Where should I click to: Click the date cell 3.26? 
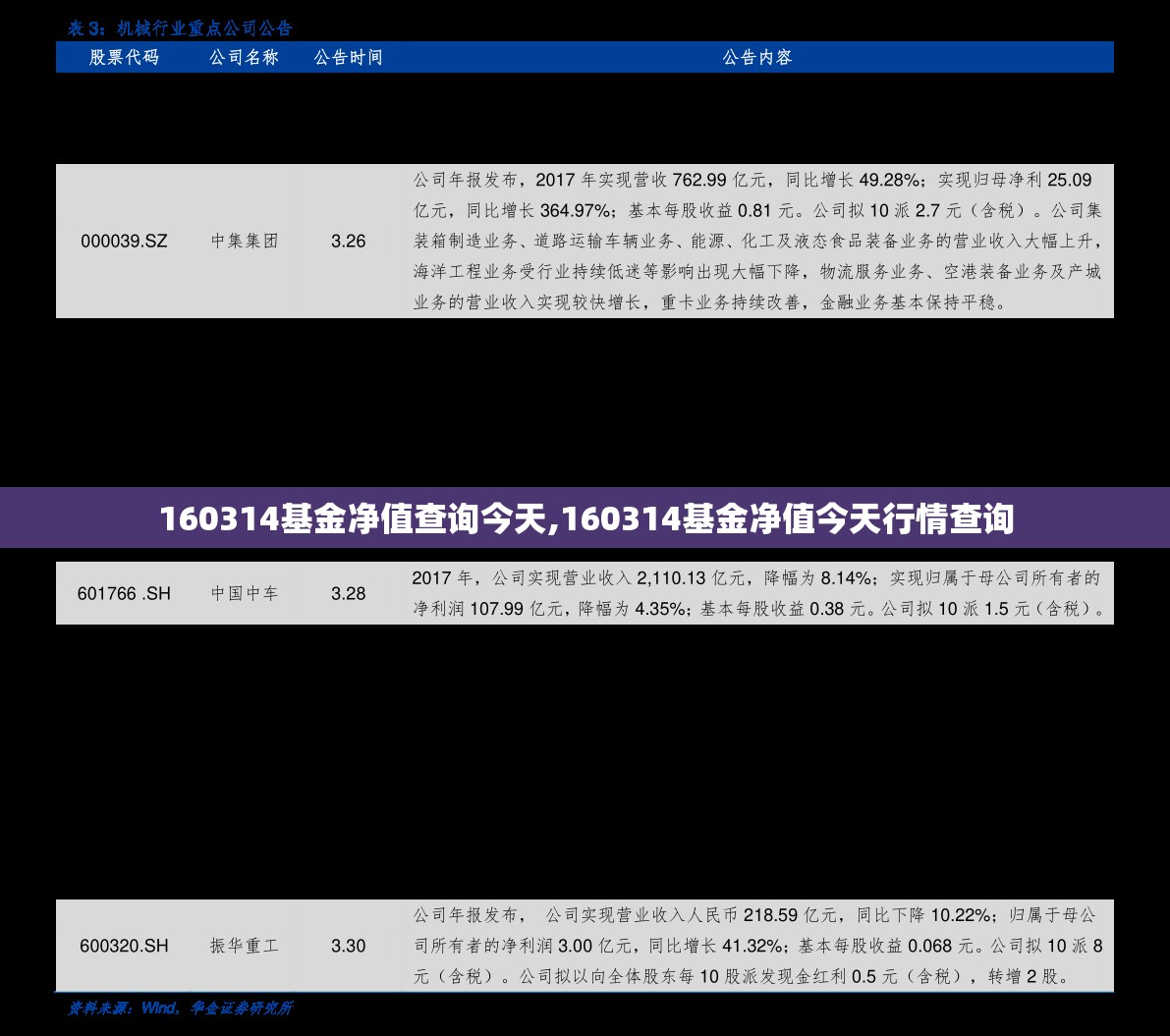tap(349, 241)
